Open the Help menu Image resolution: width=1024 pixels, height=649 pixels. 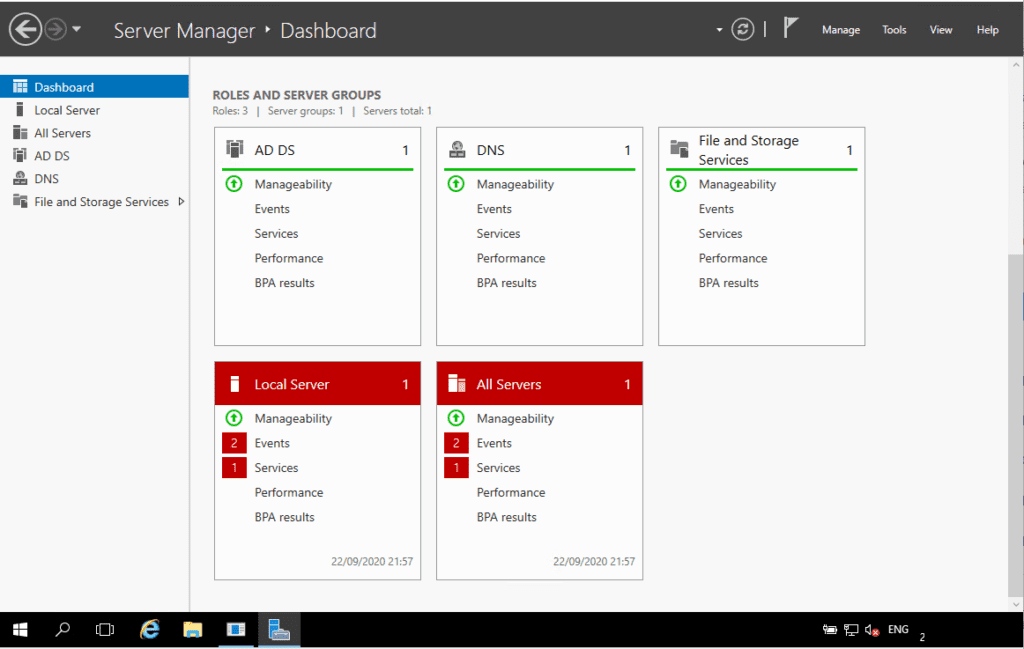click(987, 30)
